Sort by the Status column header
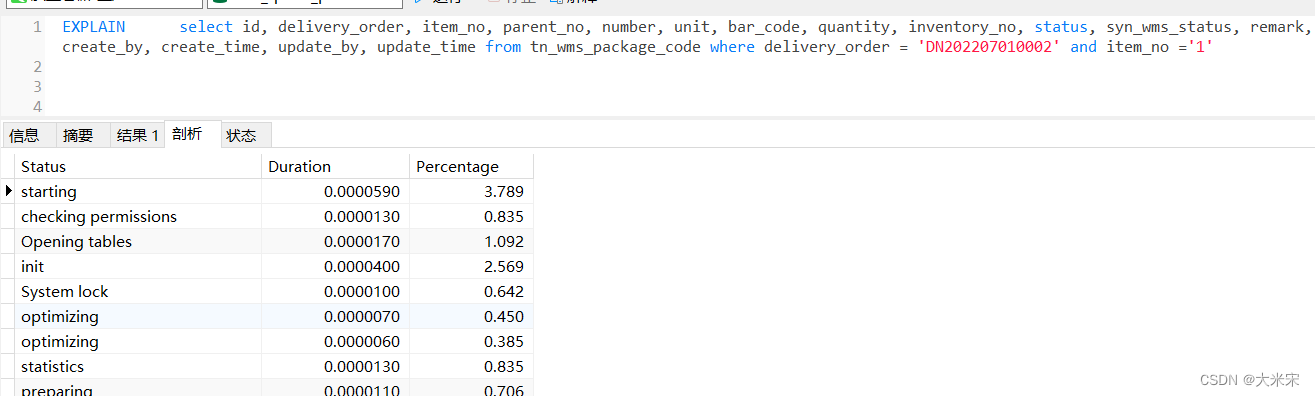1315x396 pixels. pos(138,166)
